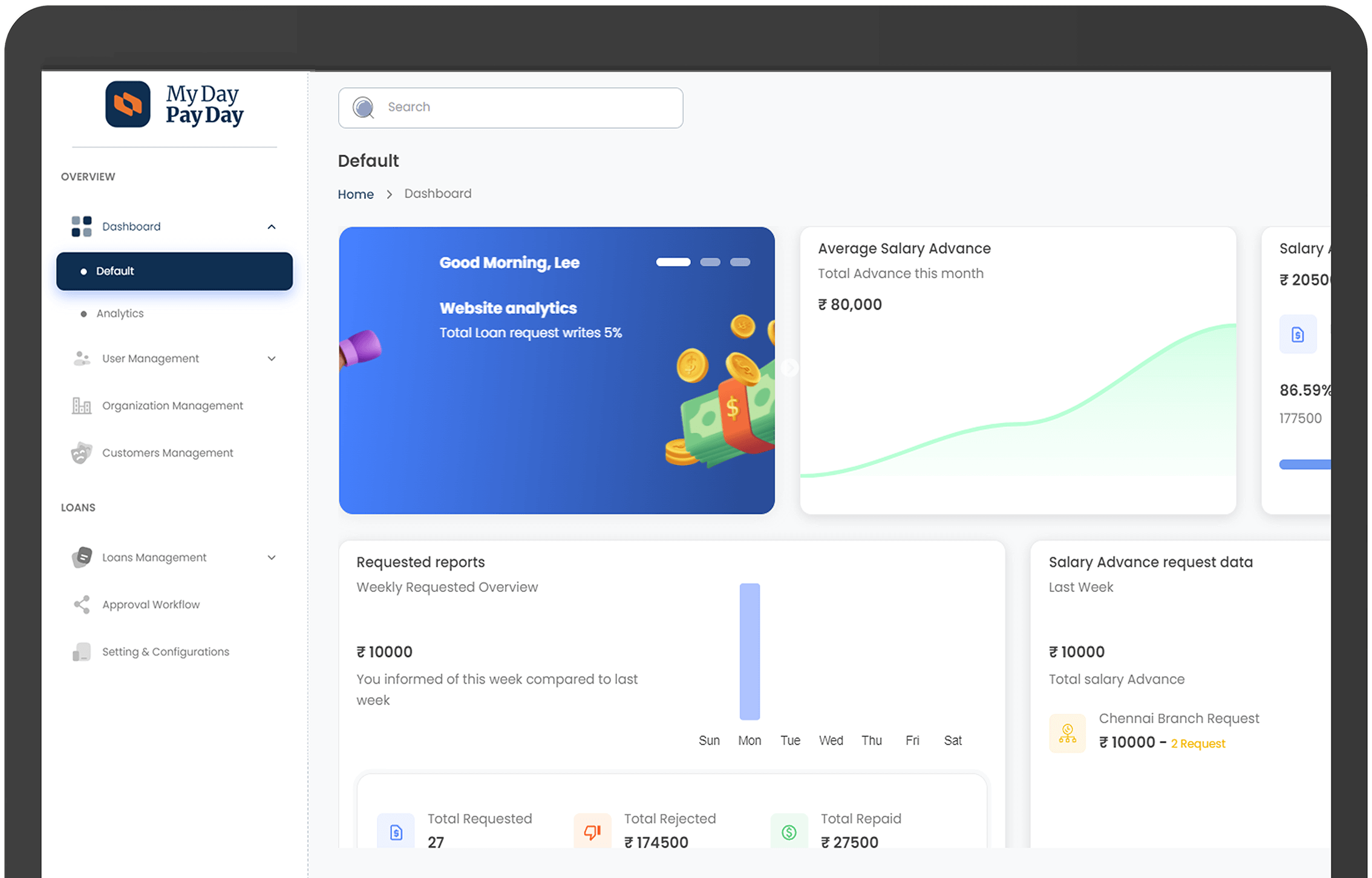Select the first banner slide indicator
1372x878 pixels.
coord(673,262)
